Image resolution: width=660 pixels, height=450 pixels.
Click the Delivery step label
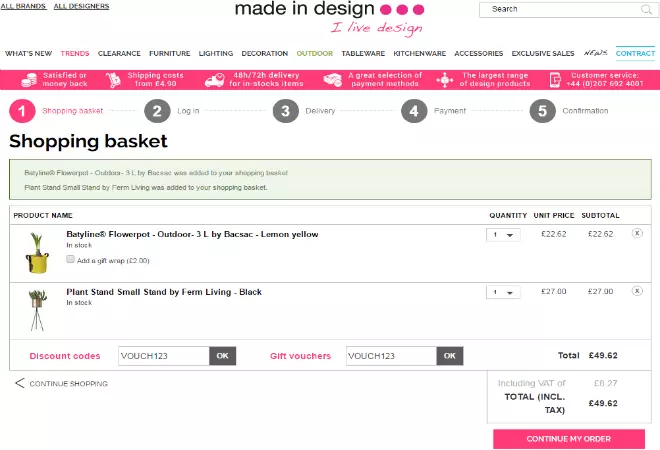click(320, 111)
